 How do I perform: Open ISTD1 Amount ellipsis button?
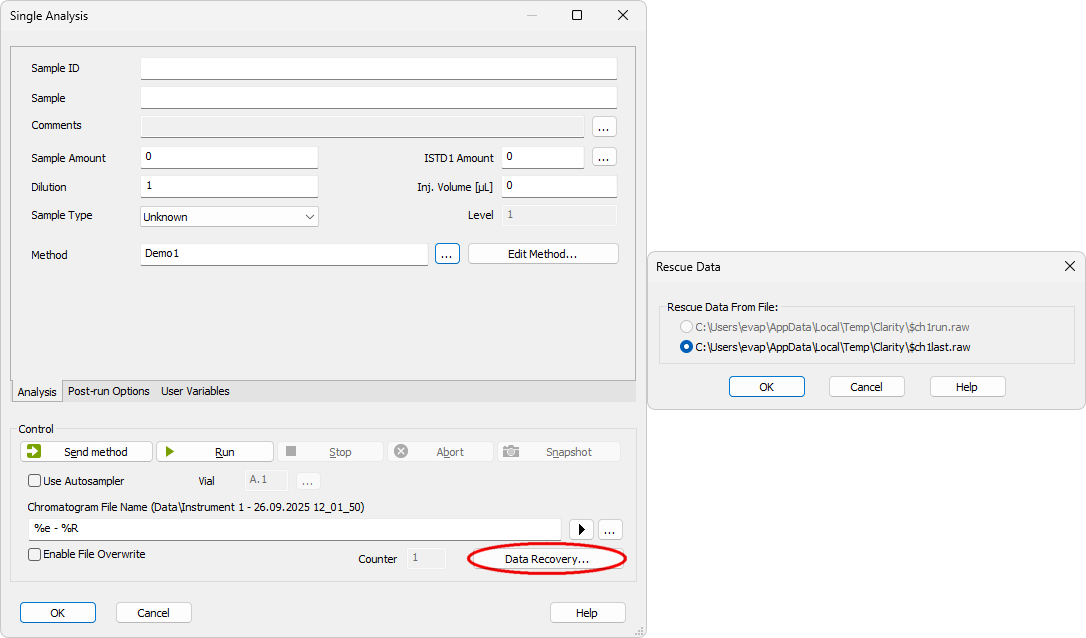pos(604,157)
